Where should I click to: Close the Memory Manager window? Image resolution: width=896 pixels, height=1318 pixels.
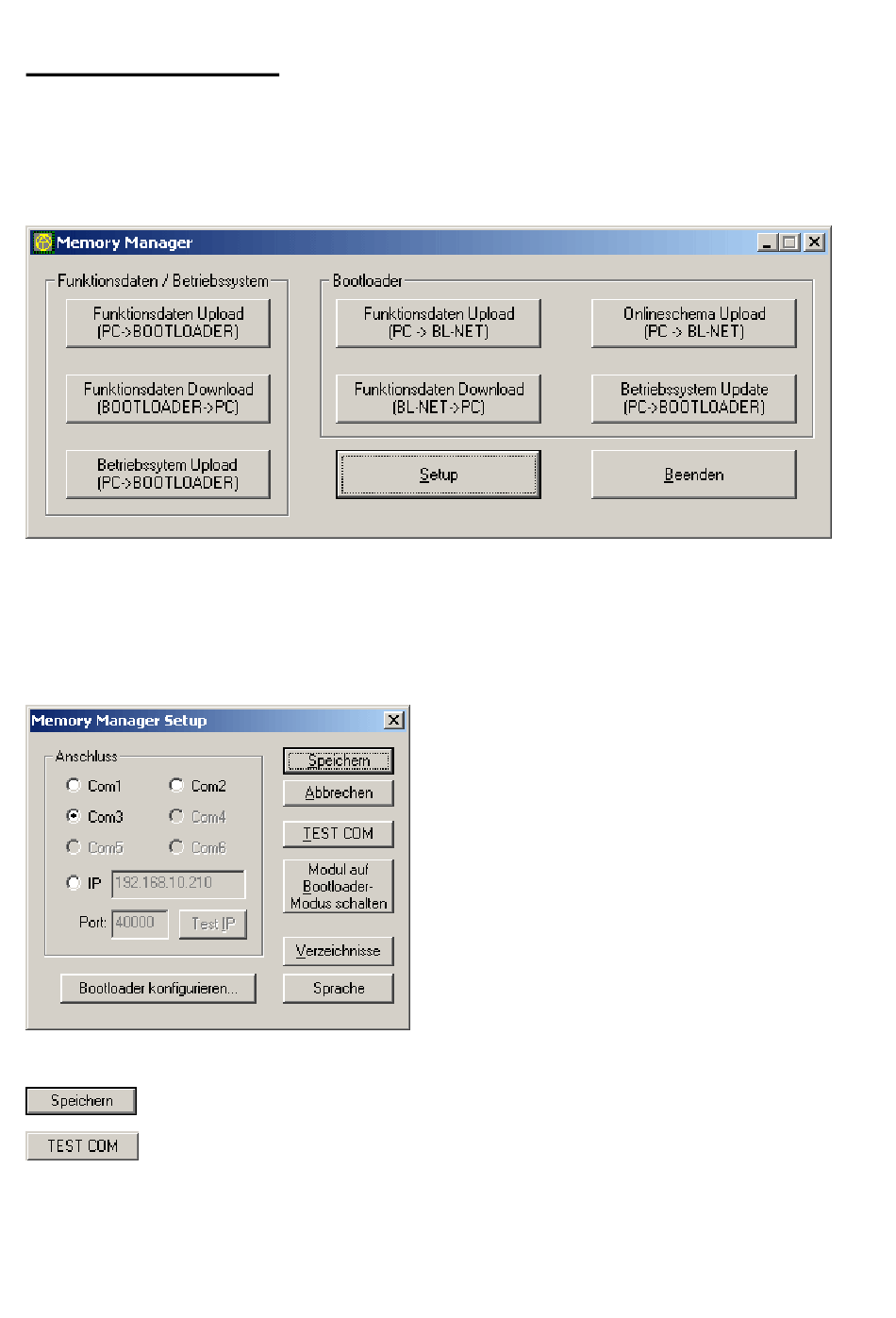click(x=814, y=242)
